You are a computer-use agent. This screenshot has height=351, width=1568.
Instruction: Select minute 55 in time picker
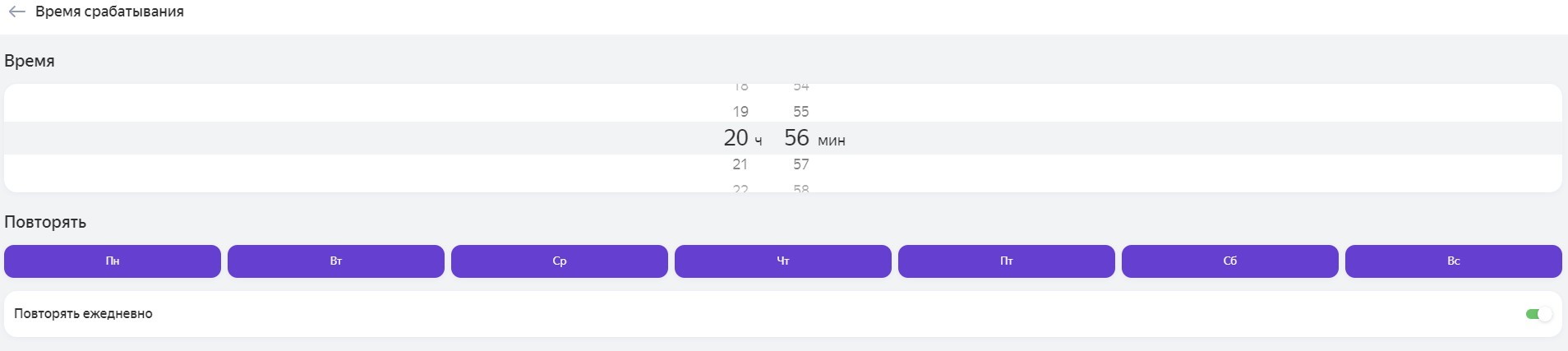(800, 112)
